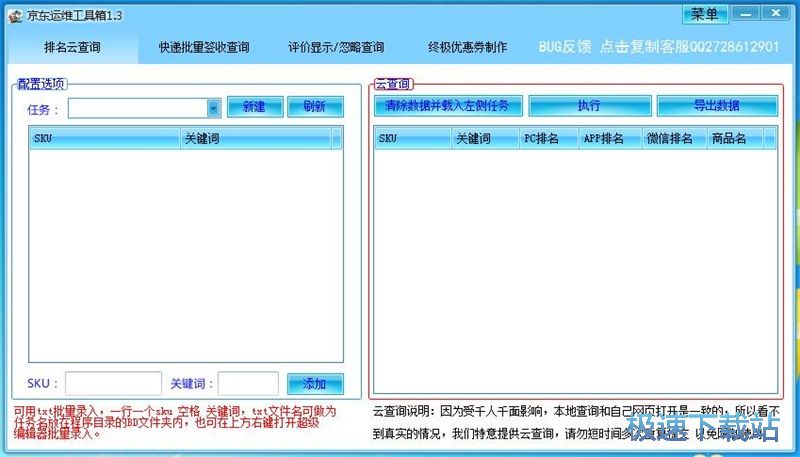Select SKU column header in 云查询 table

click(x=413, y=138)
